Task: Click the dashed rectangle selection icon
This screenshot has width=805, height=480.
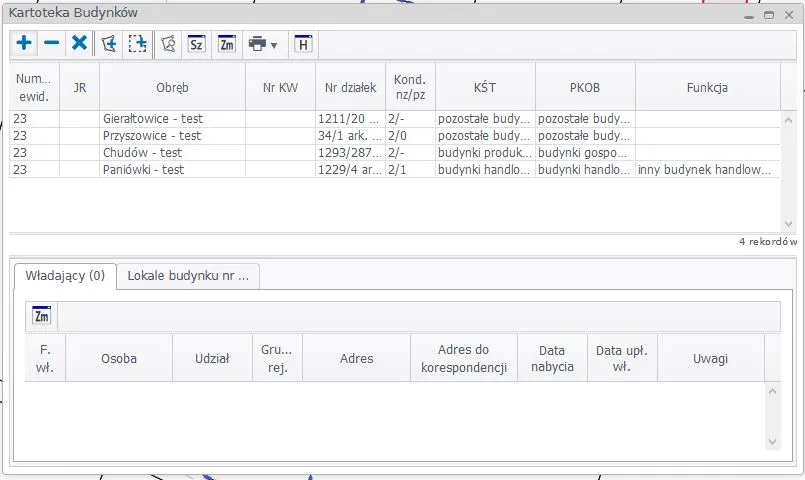Action: point(136,44)
